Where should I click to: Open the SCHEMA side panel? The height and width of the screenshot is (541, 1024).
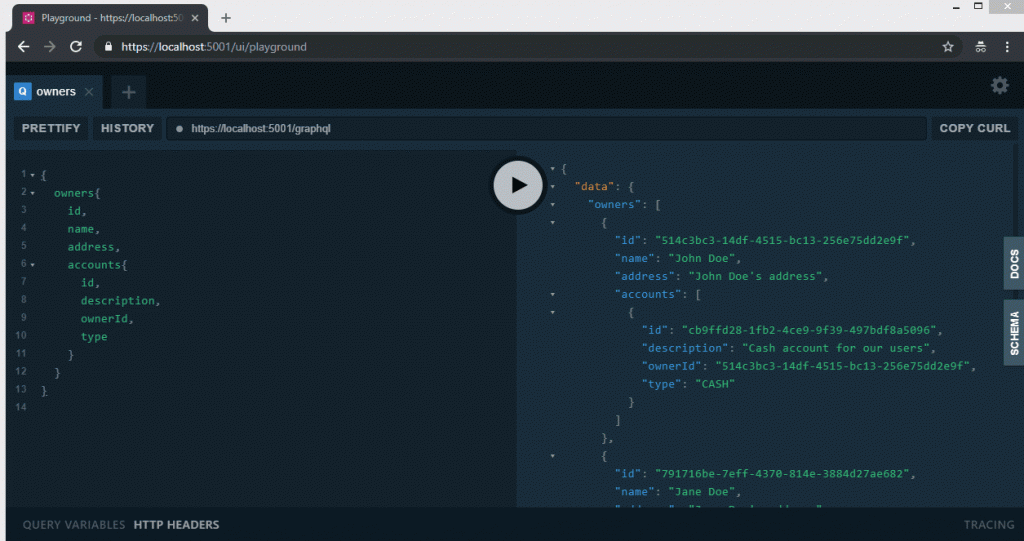1013,332
